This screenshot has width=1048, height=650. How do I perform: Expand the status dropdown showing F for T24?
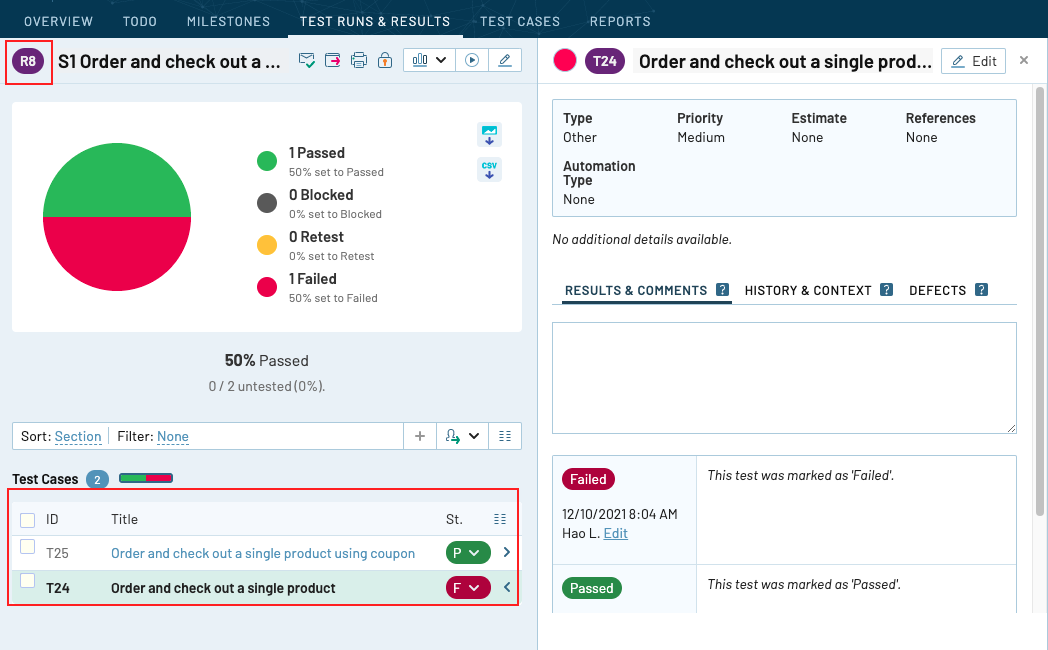(468, 588)
